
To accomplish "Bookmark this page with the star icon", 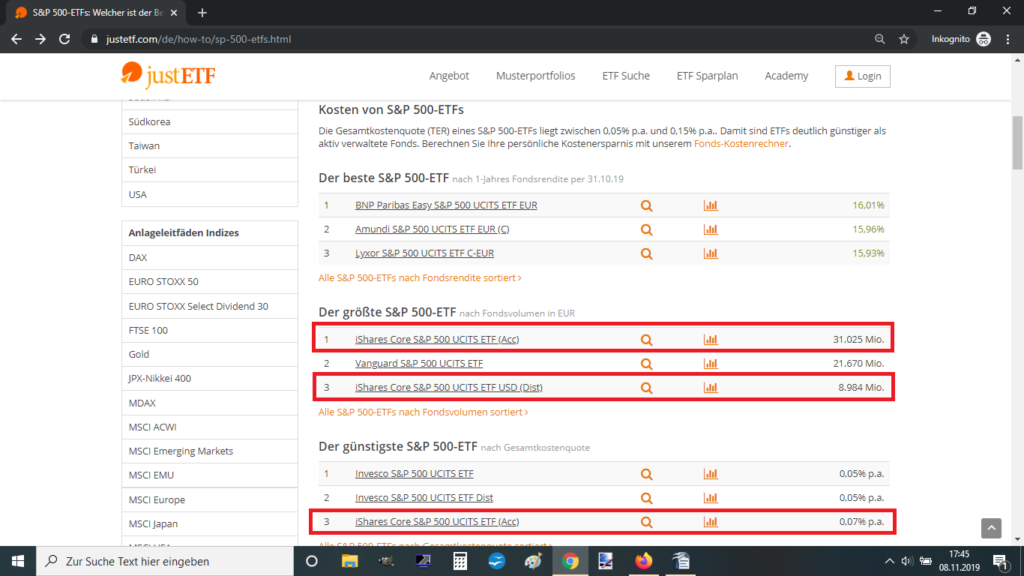I will tap(904, 39).
